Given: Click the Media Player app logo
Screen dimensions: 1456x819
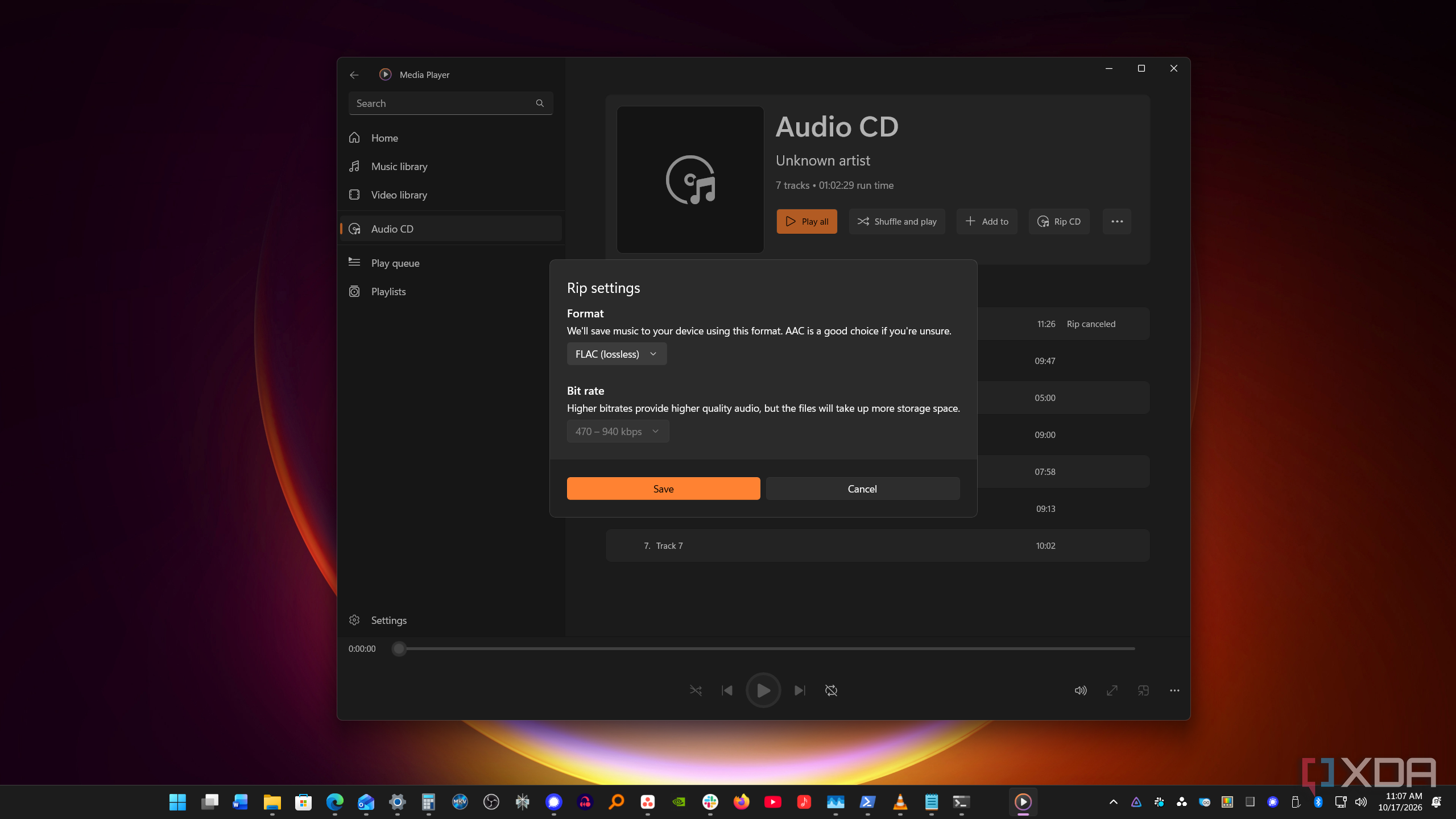Looking at the screenshot, I should coord(385,75).
